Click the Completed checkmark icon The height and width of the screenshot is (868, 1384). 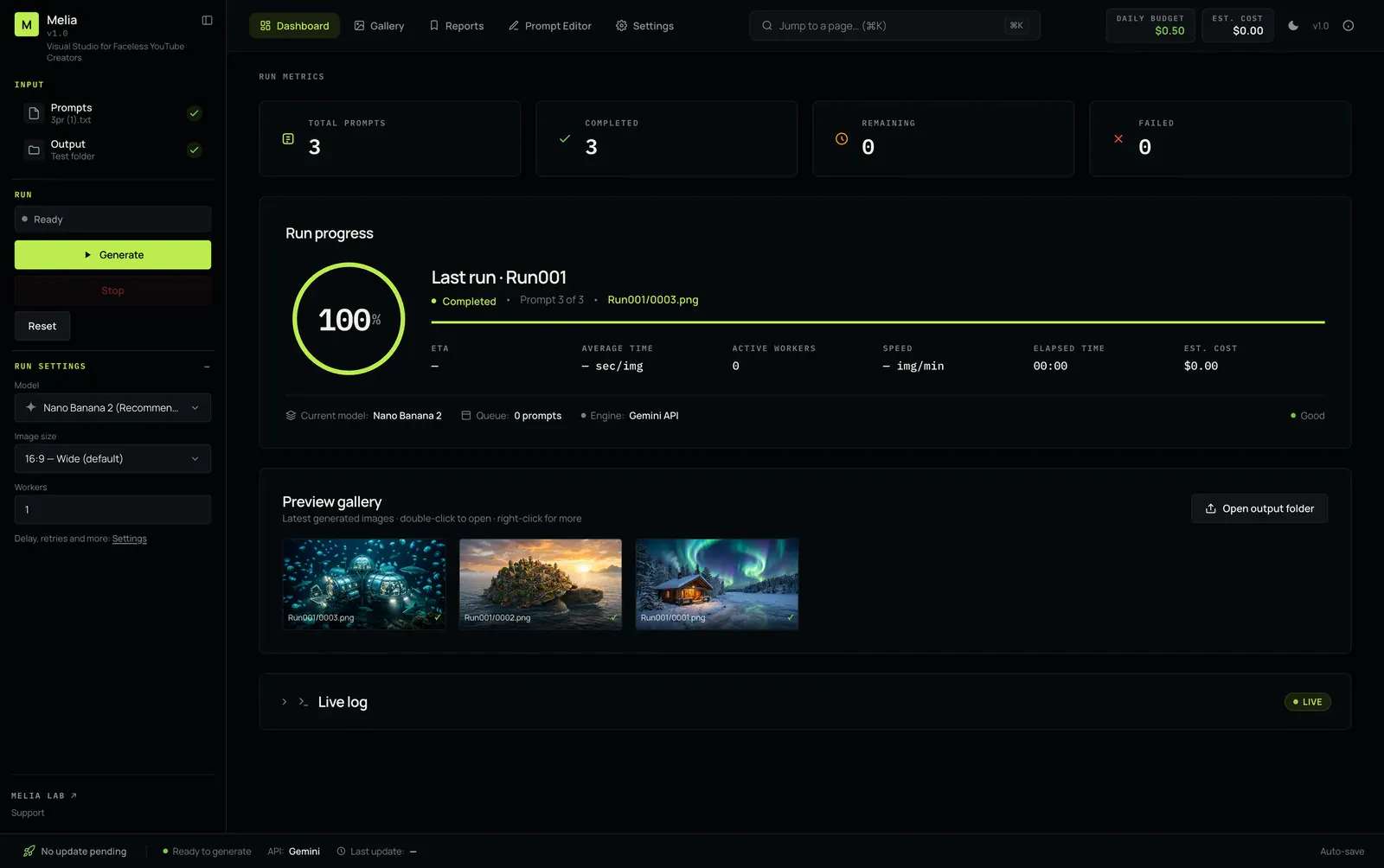click(565, 139)
